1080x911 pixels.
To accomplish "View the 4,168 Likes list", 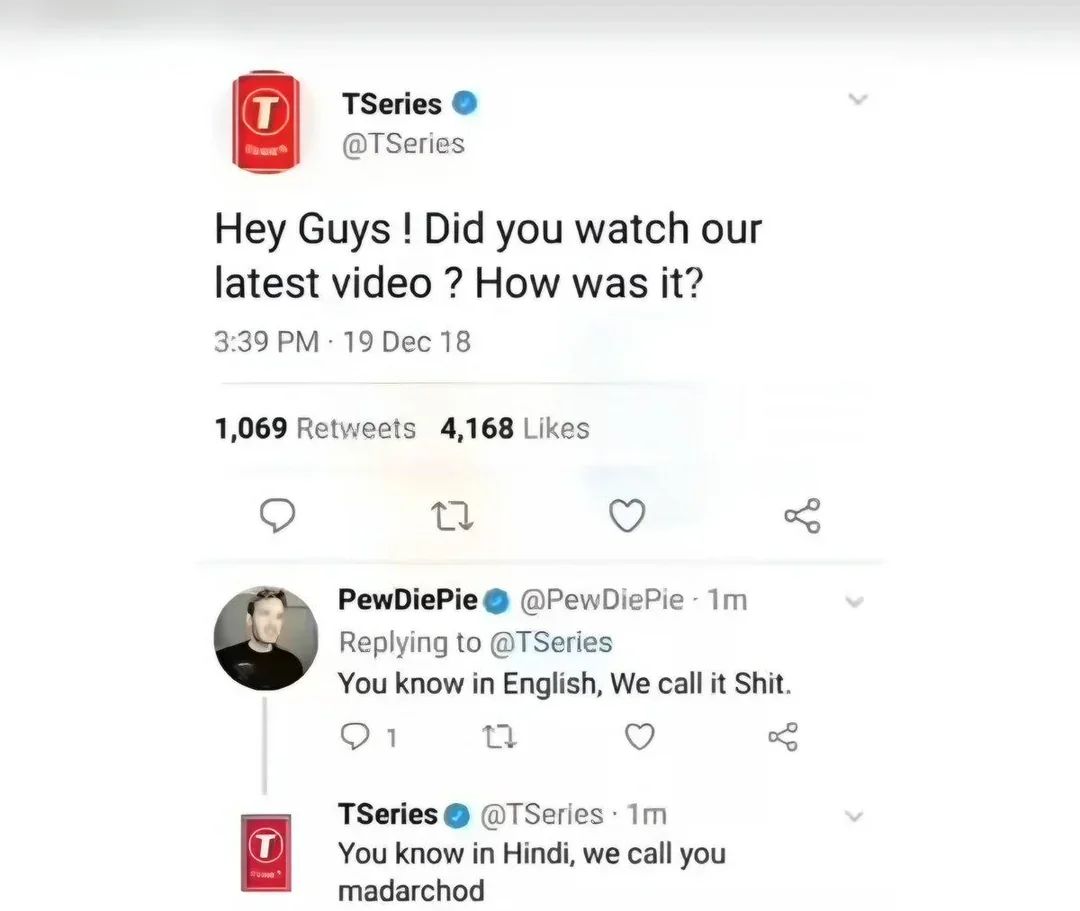I will pyautogui.click(x=515, y=428).
